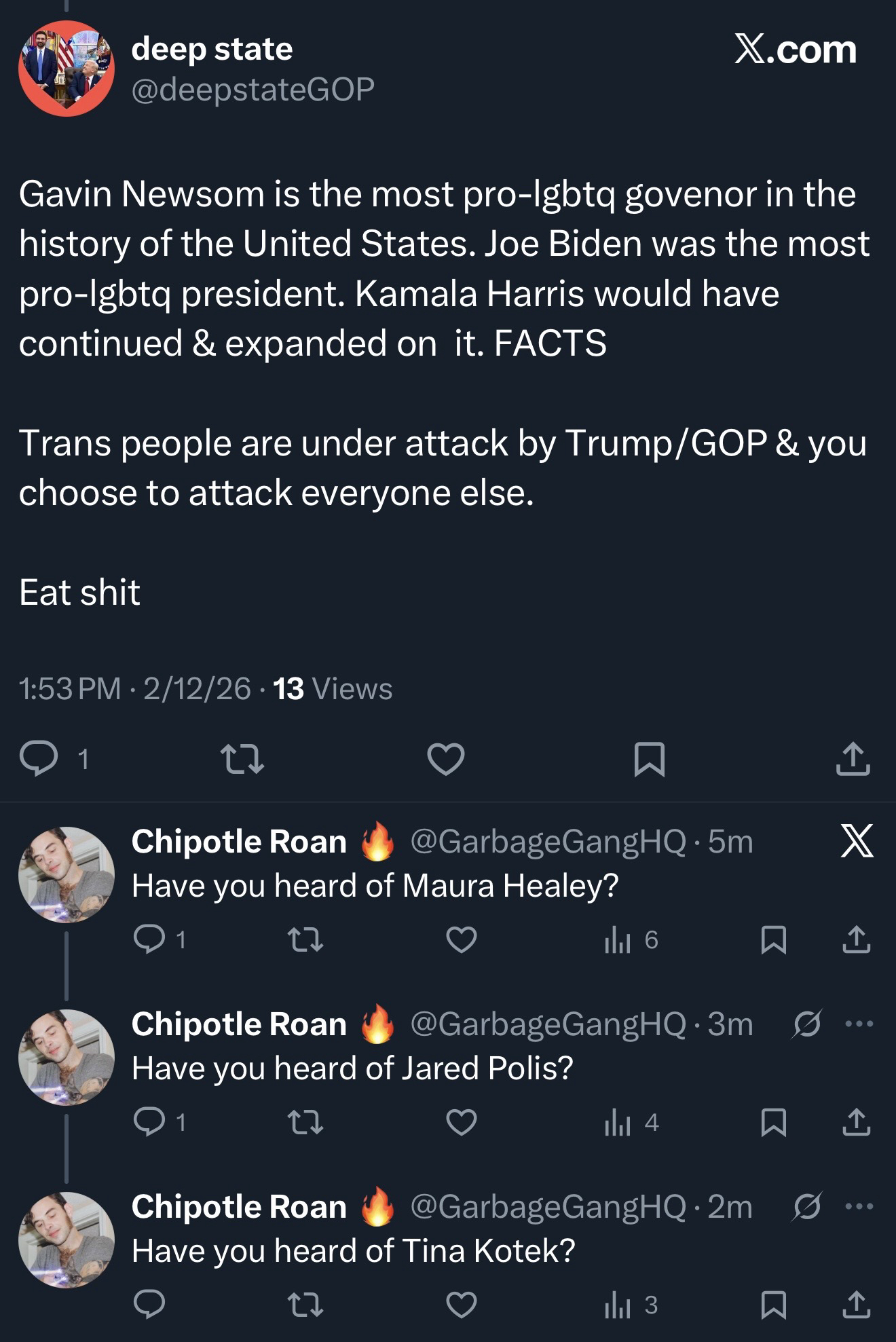Bookmark the deep state main post

[x=648, y=758]
